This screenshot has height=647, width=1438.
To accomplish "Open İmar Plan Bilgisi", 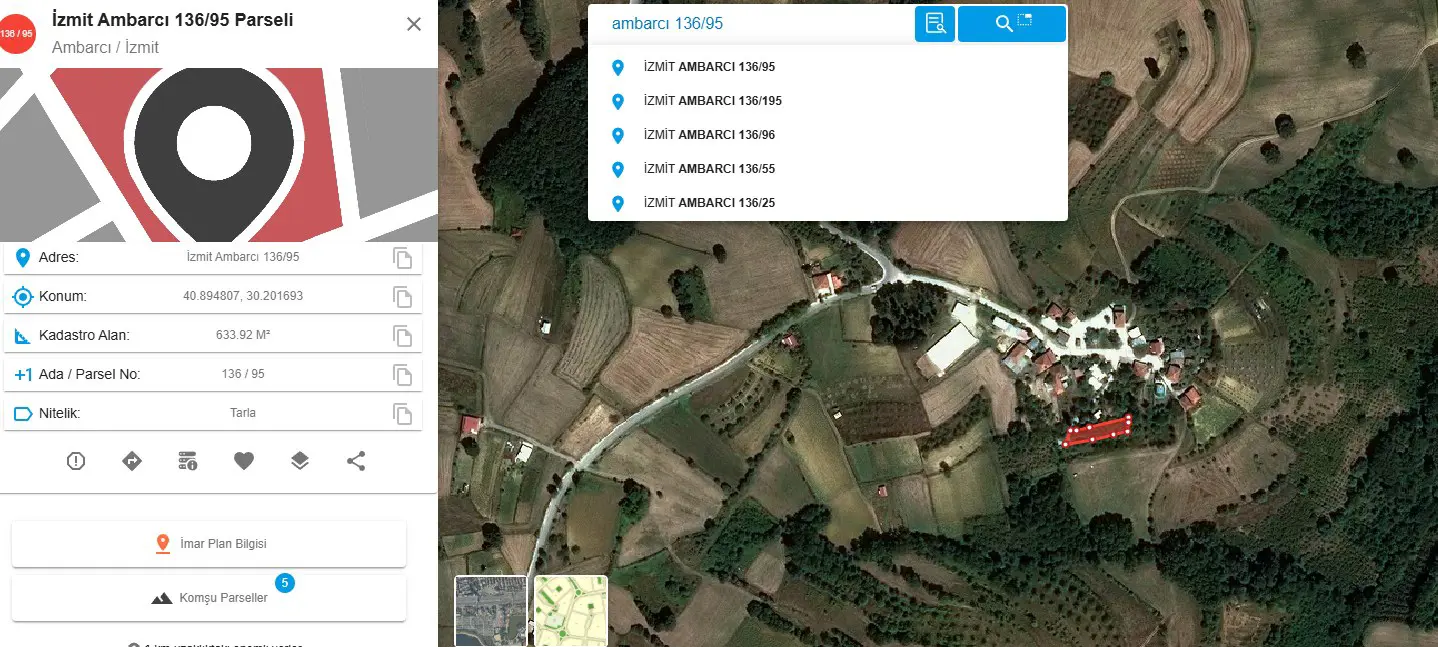I will (x=209, y=544).
